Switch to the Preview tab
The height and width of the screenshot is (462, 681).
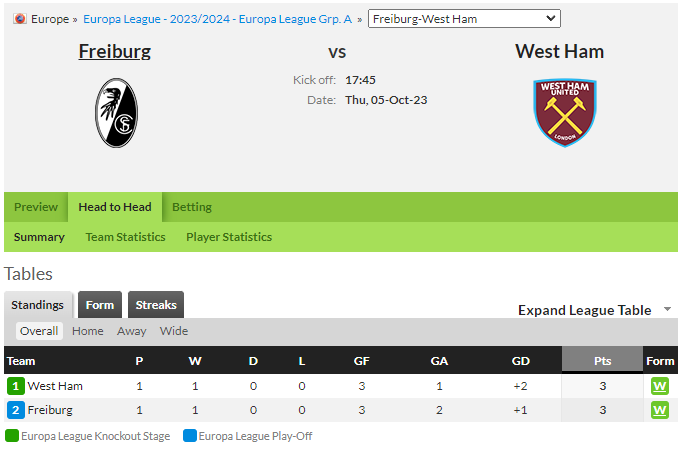click(36, 207)
